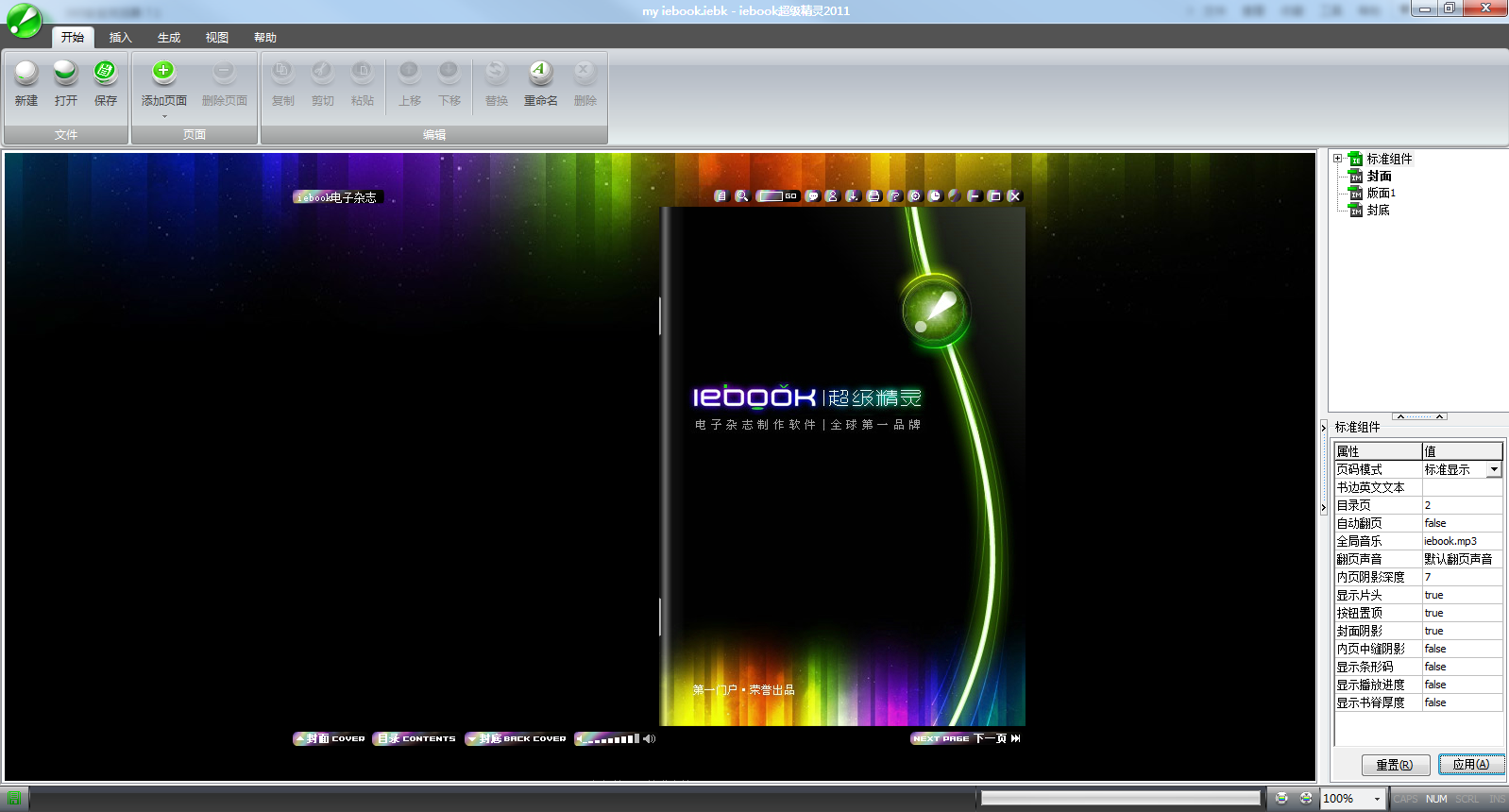
Task: Click the 内页阴影深度 value 7
Action: coord(1462,577)
